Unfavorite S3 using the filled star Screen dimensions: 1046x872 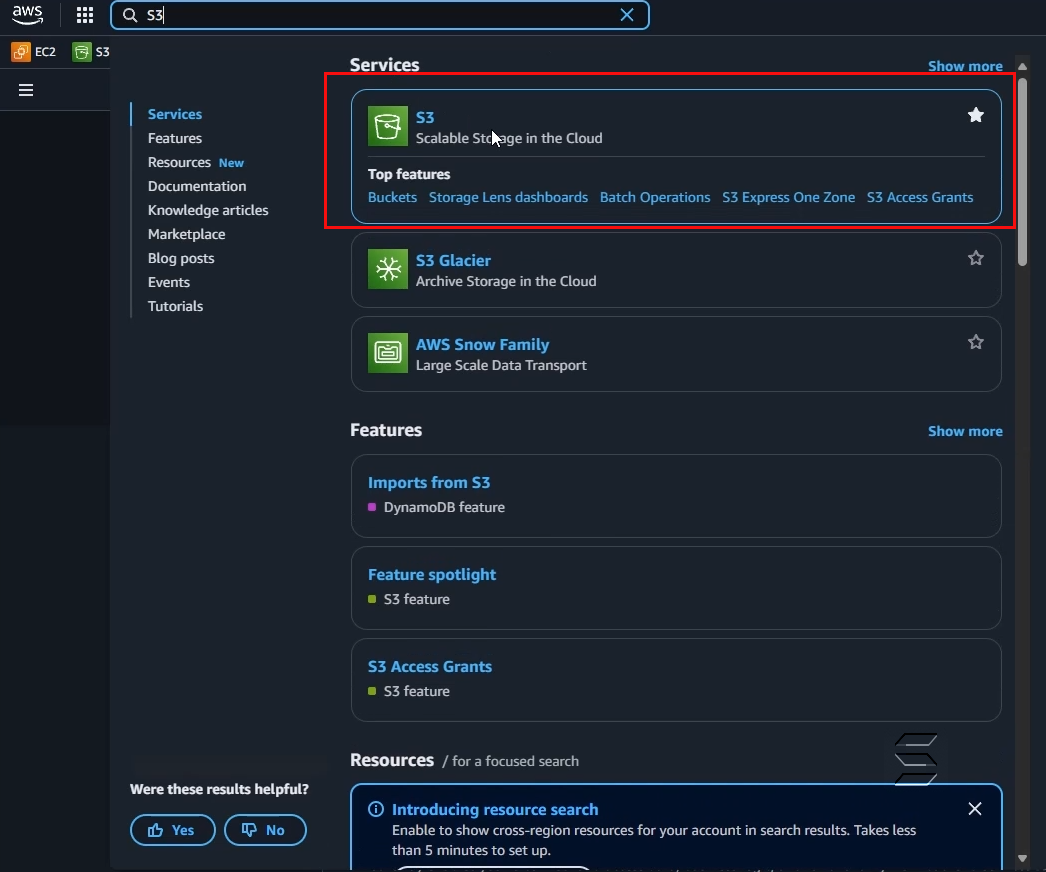[975, 115]
